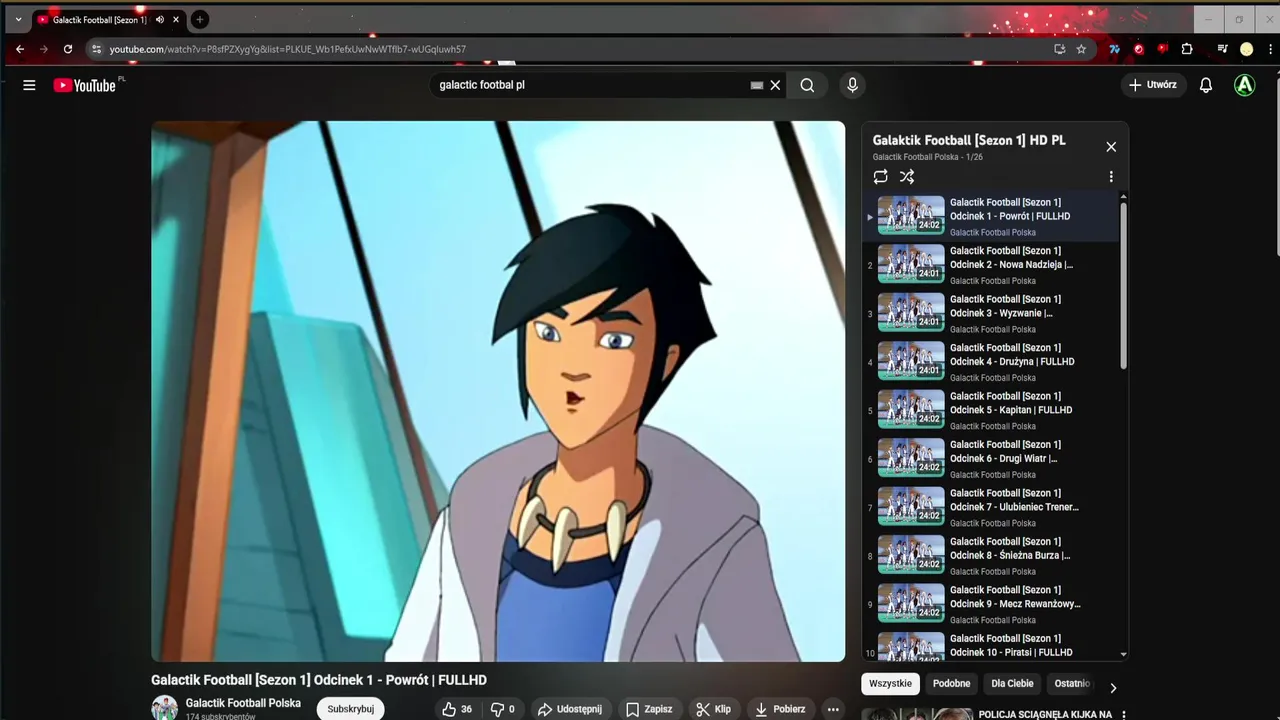
Task: Open Odcinek 1 - Powrót playlist entry
Action: (x=990, y=217)
